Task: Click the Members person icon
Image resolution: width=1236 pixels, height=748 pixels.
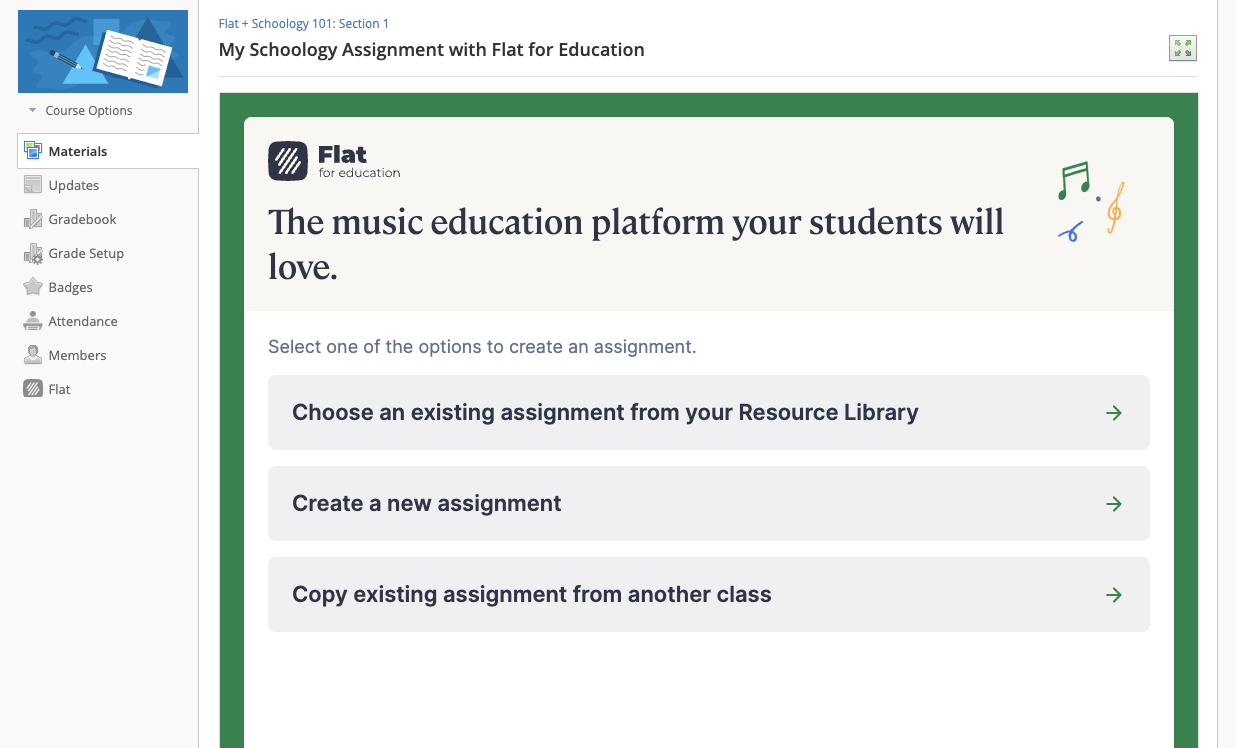Action: pos(33,354)
